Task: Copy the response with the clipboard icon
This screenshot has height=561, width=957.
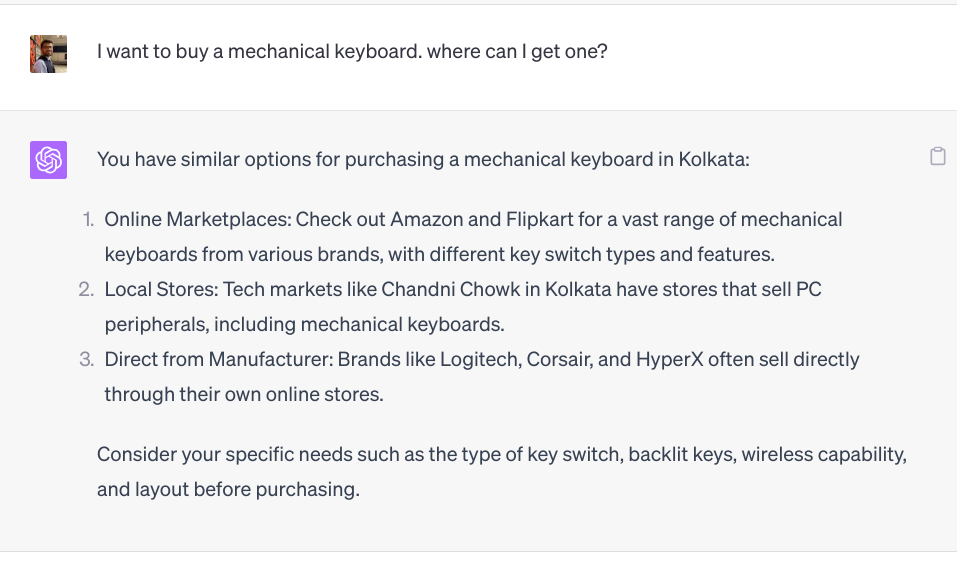Action: (937, 156)
